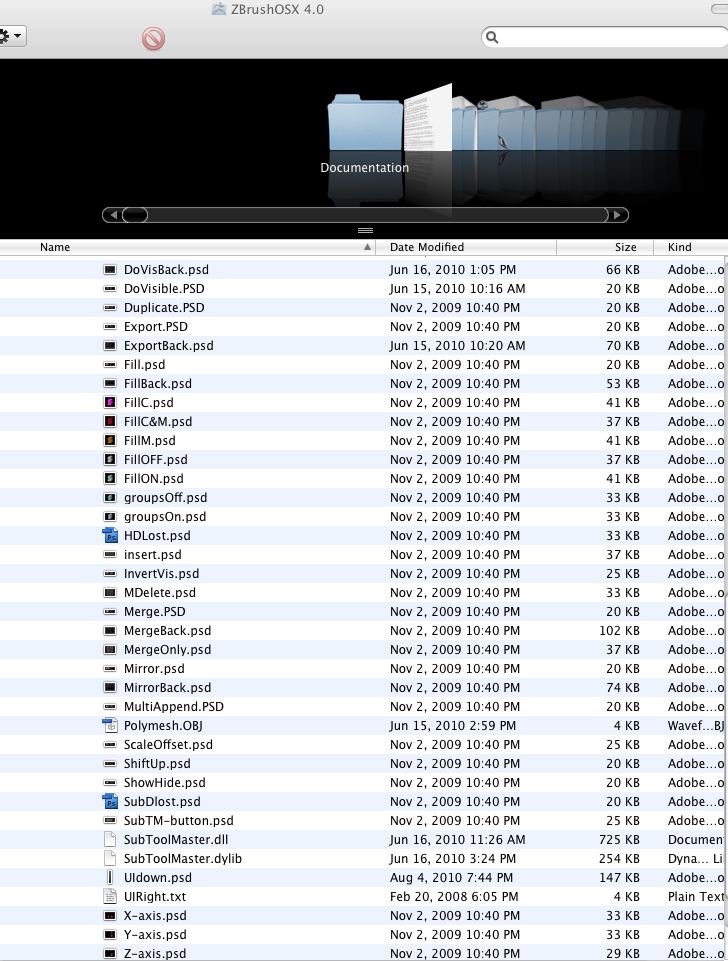Click the FillM.psd file icon
Viewport: 728px width, 961px height.
click(x=110, y=441)
